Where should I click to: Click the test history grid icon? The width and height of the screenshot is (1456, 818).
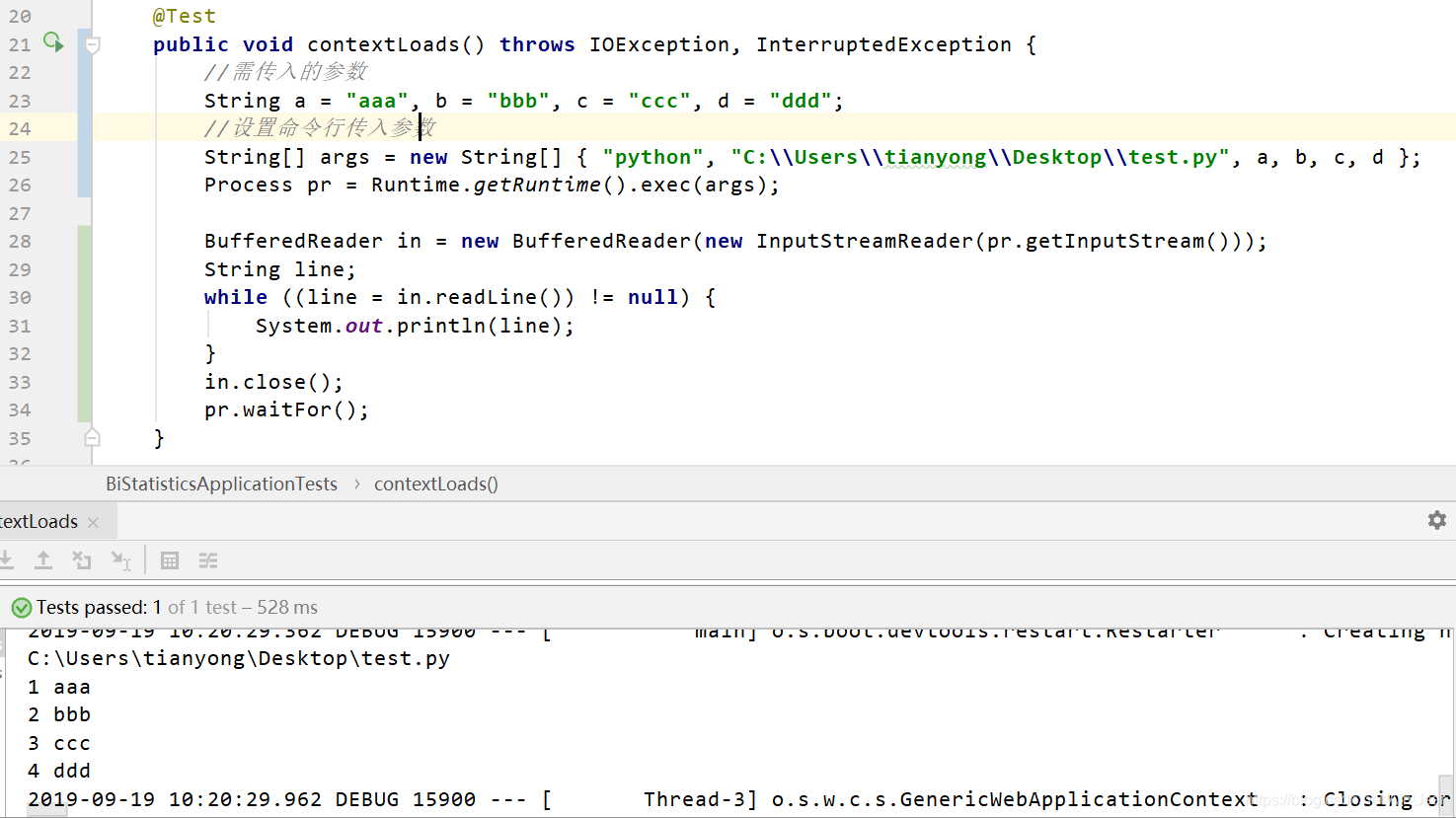pyautogui.click(x=169, y=560)
